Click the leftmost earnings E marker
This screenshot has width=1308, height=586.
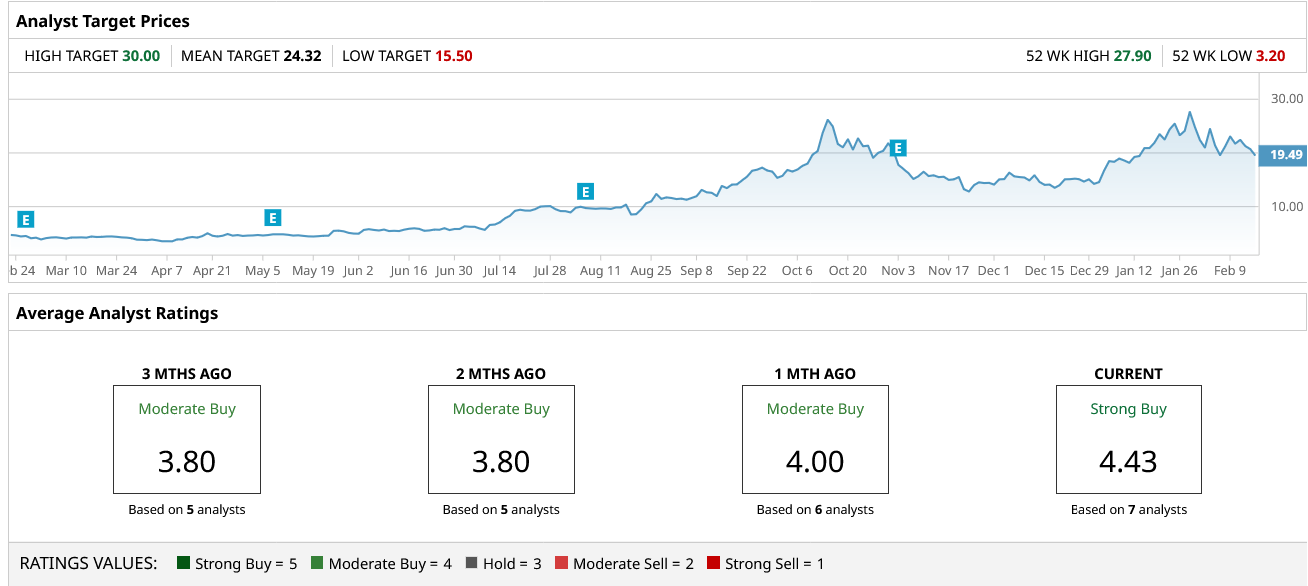26,219
